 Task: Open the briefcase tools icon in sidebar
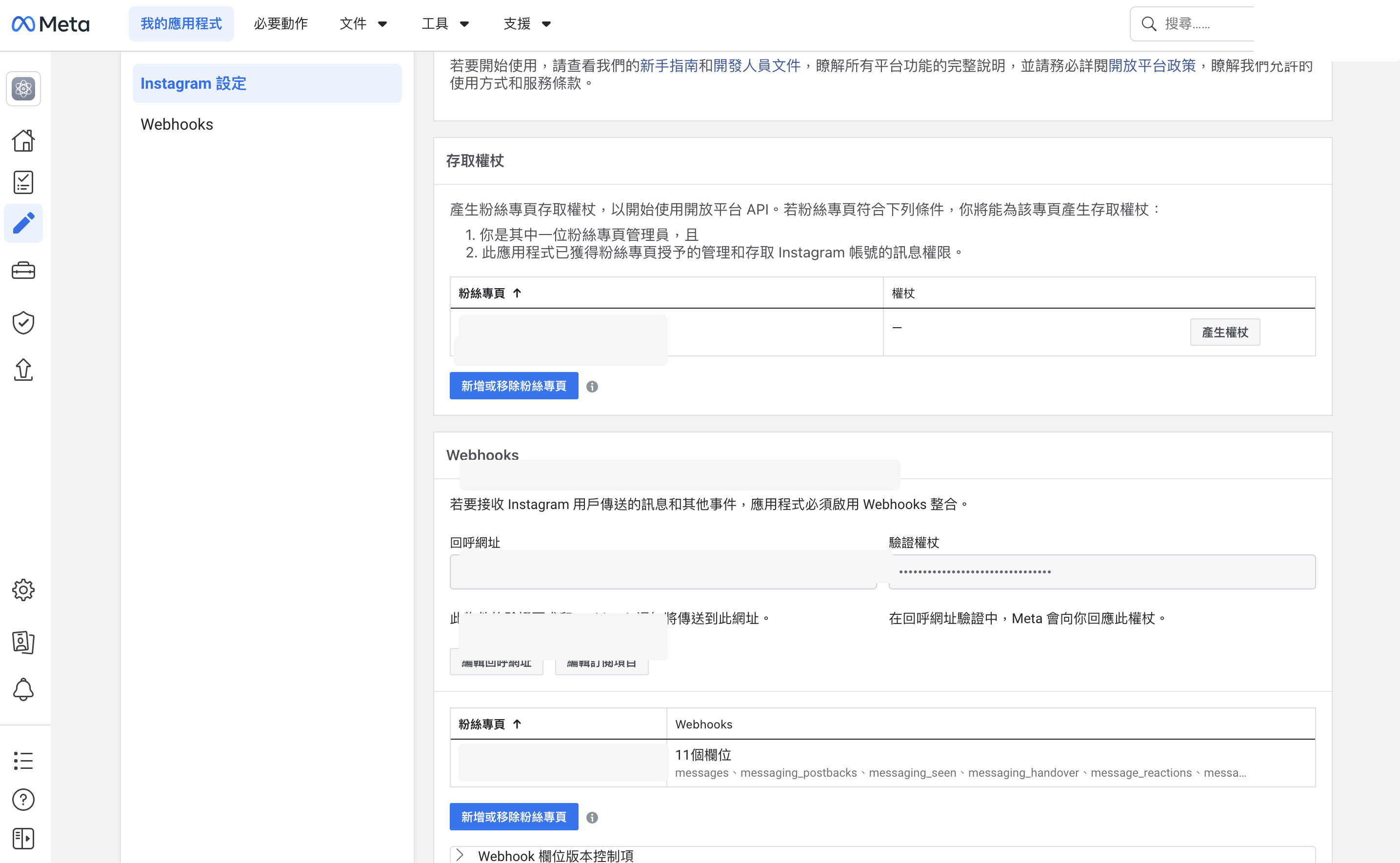(23, 270)
